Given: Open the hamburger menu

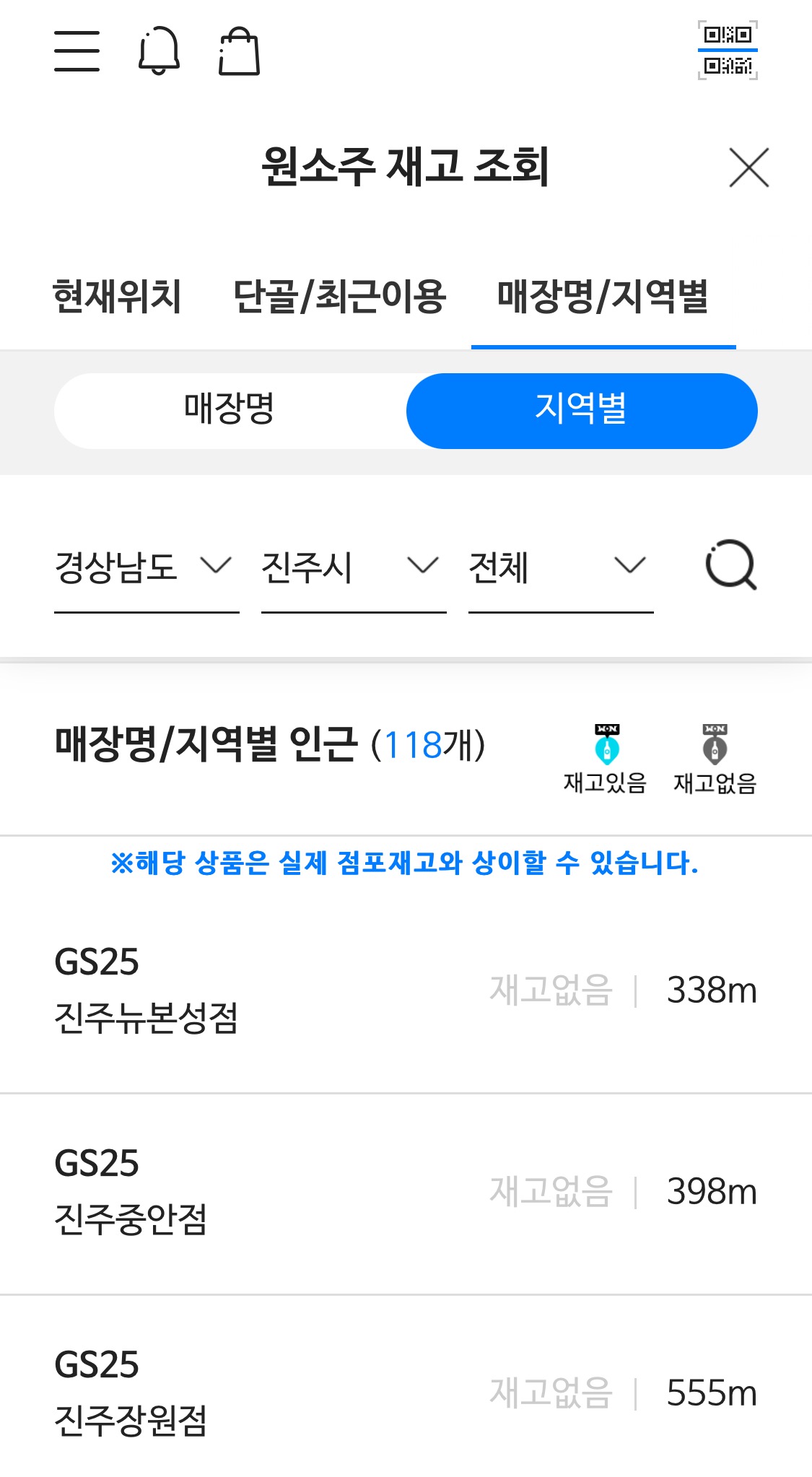Looking at the screenshot, I should click(x=77, y=51).
